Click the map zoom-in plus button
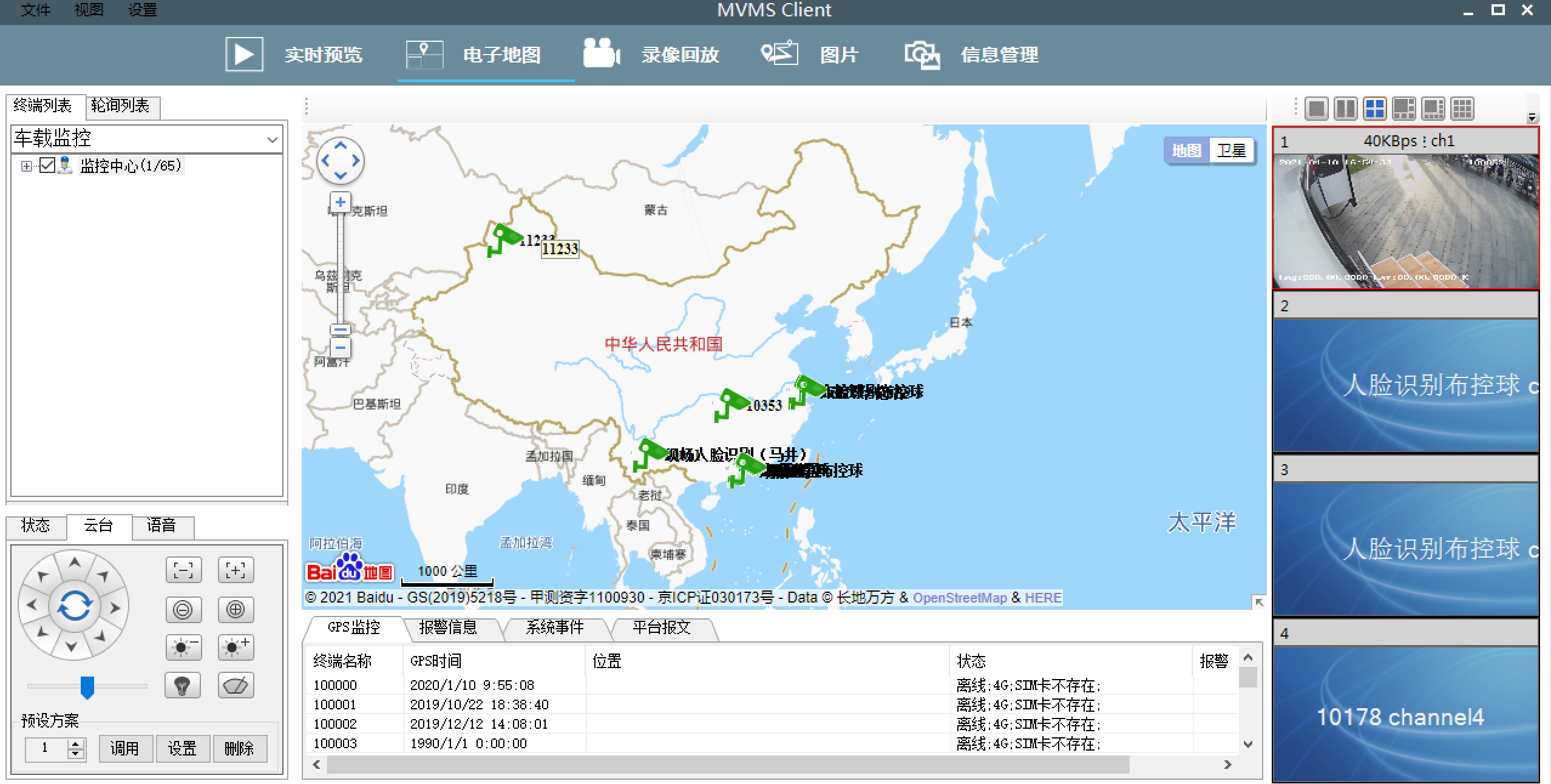Screen dimensions: 1551x784 [x=341, y=202]
